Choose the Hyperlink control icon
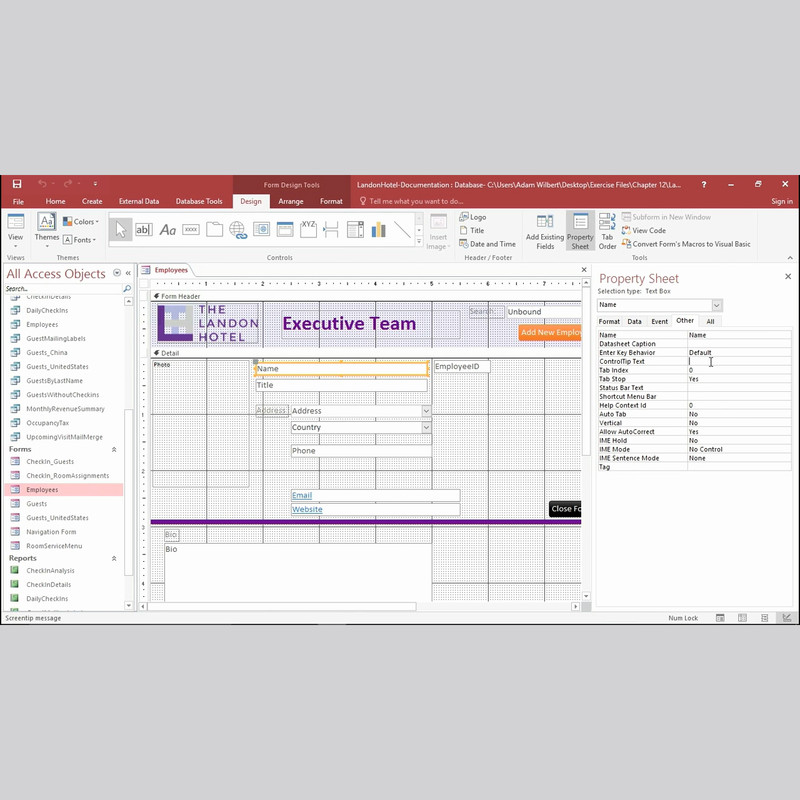The image size is (800, 800). pyautogui.click(x=238, y=230)
